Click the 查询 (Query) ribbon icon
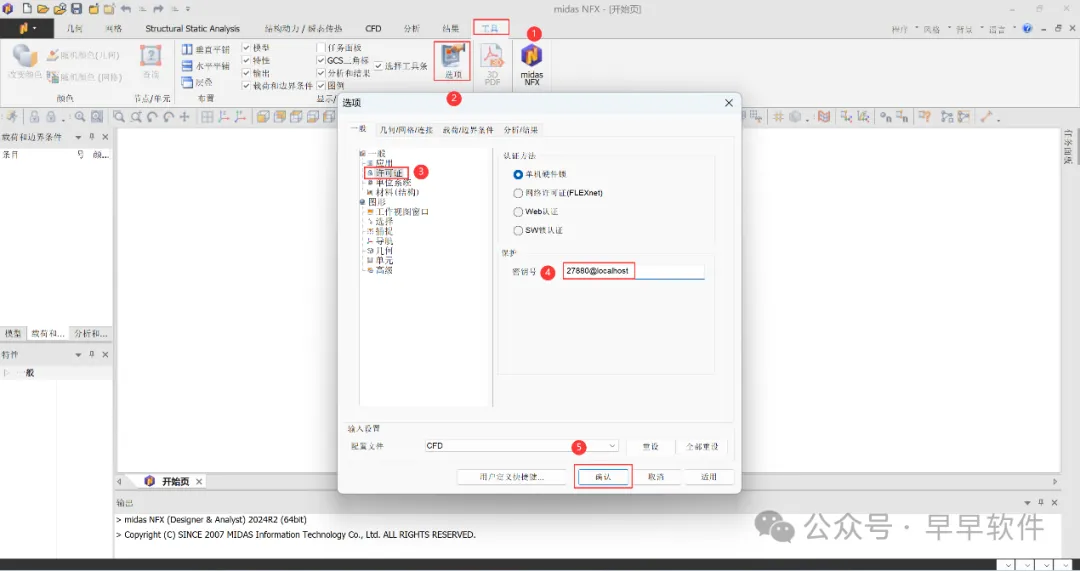1080x571 pixels. 150,62
